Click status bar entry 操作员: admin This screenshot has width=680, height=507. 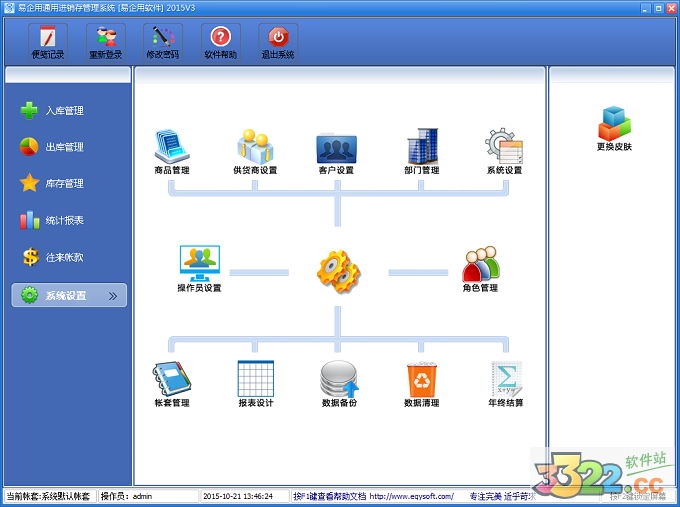coord(126,496)
